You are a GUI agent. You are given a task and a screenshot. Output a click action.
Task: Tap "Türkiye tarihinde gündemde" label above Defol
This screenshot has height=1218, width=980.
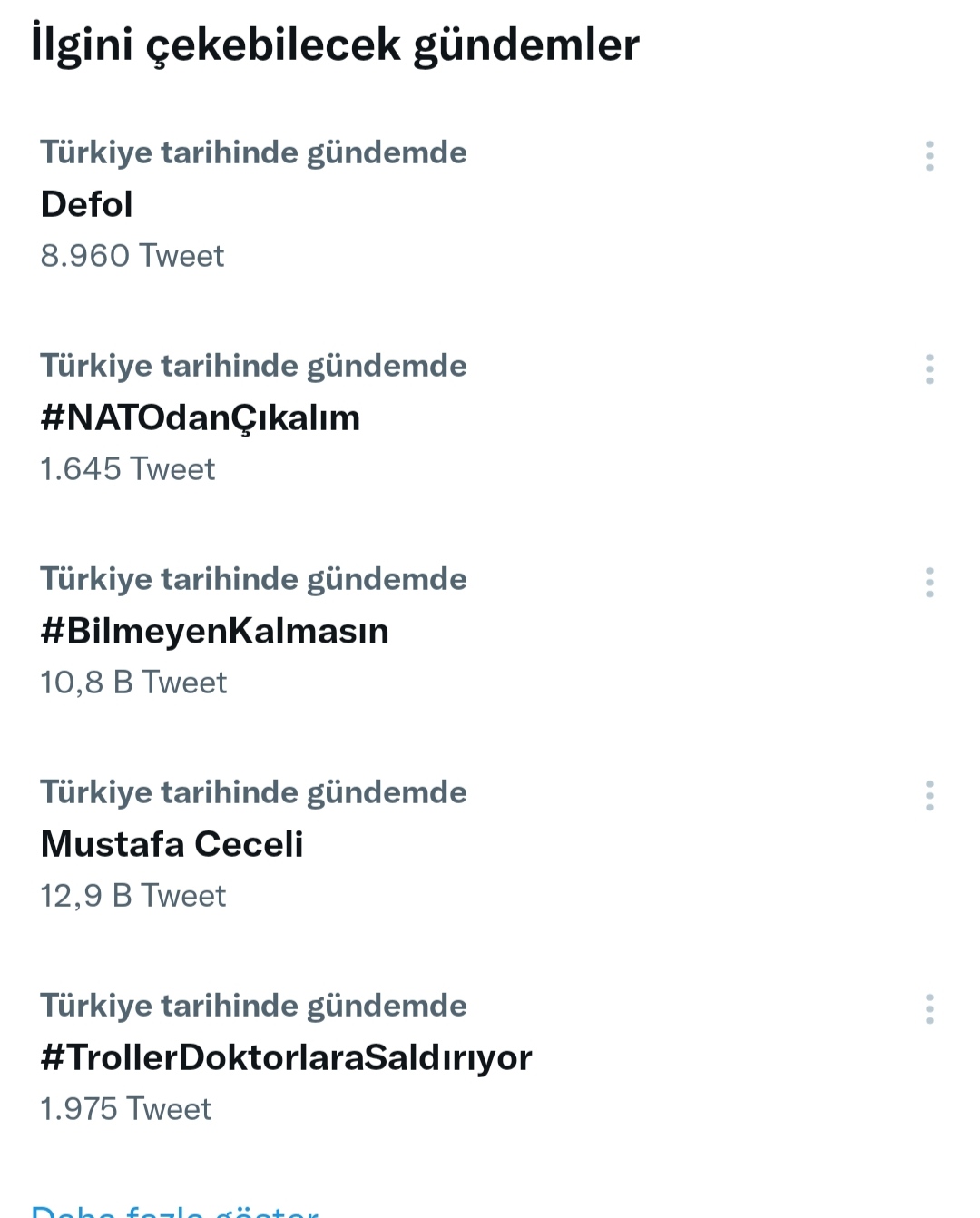[x=253, y=152]
